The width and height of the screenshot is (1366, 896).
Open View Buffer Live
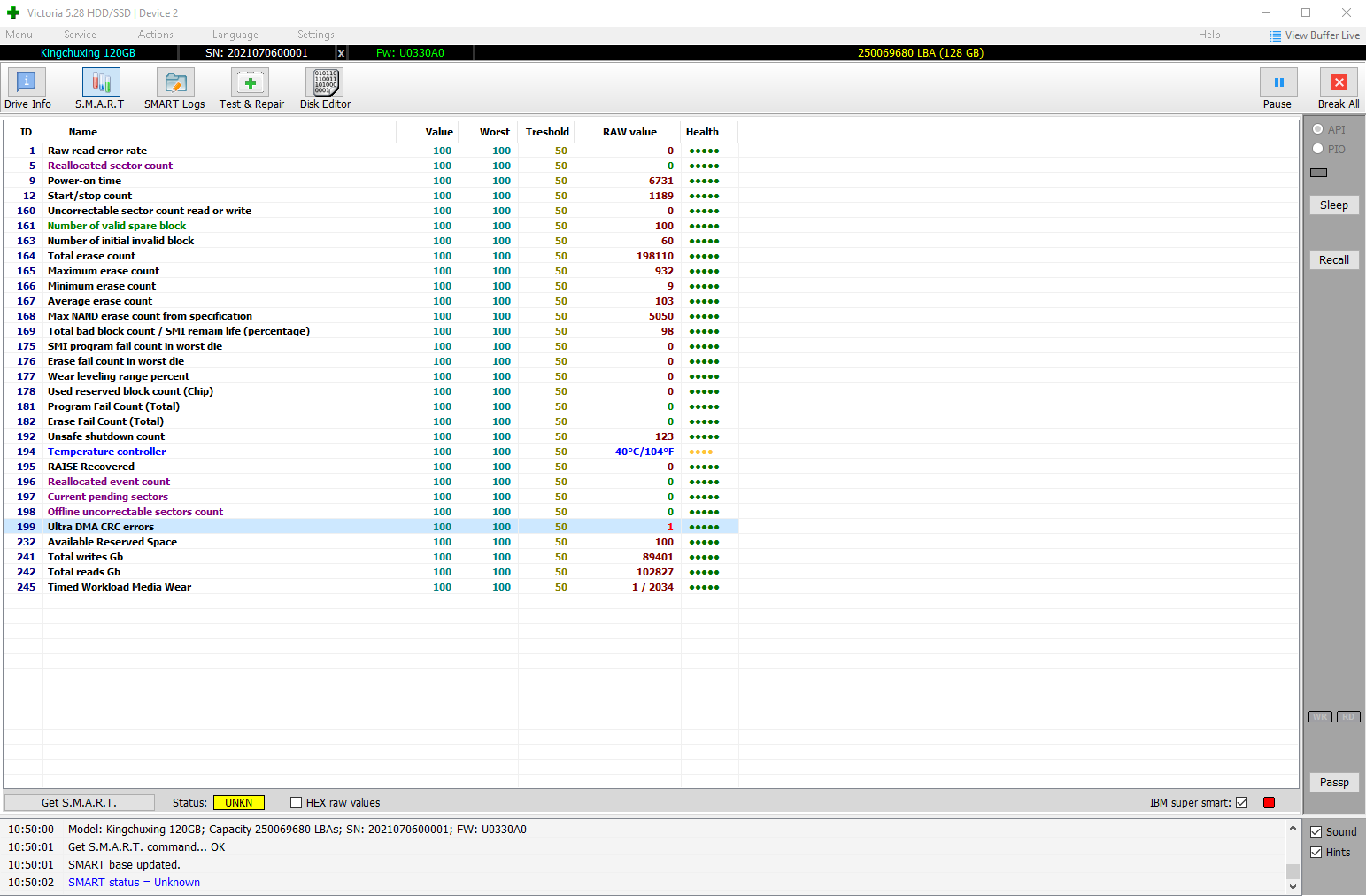1315,35
